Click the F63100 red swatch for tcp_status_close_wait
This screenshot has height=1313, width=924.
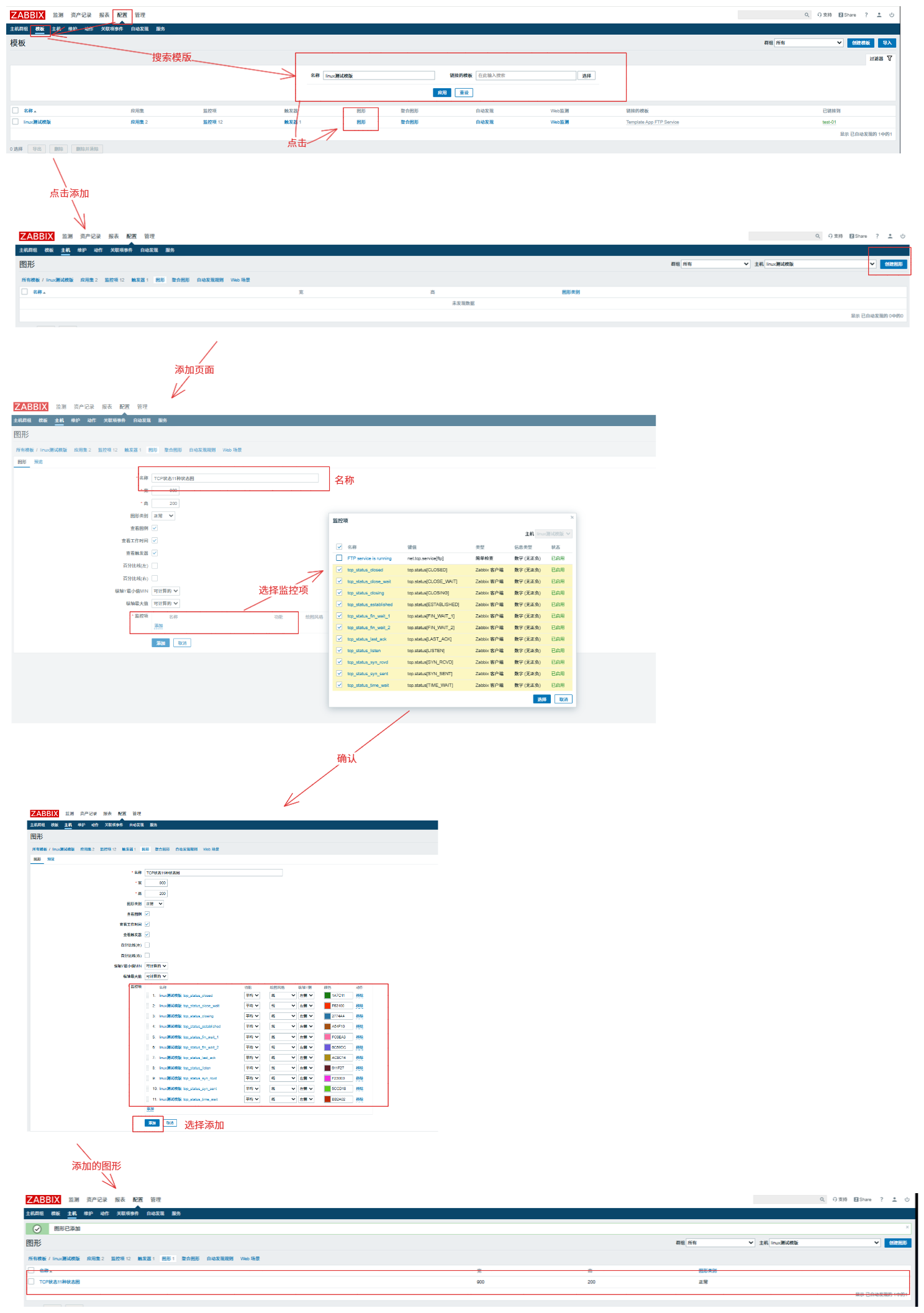click(x=327, y=1006)
